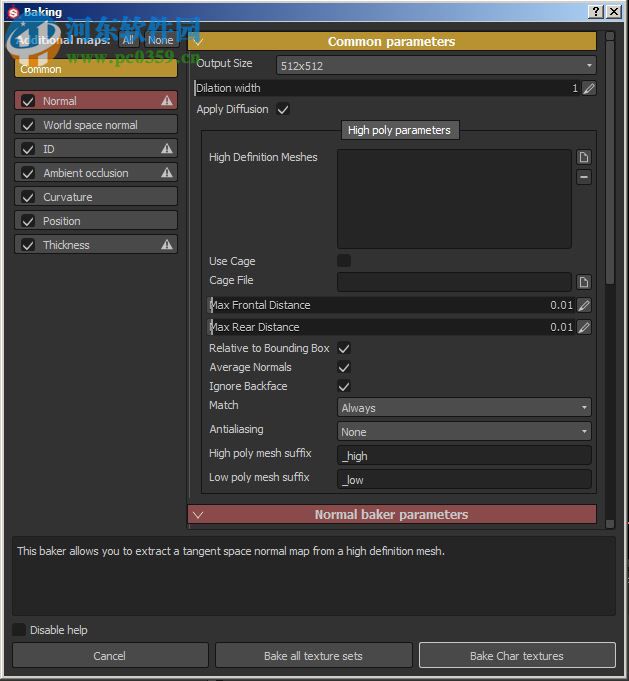Click the Substance Painter icon in title bar
This screenshot has width=629, height=681.
[x=13, y=12]
